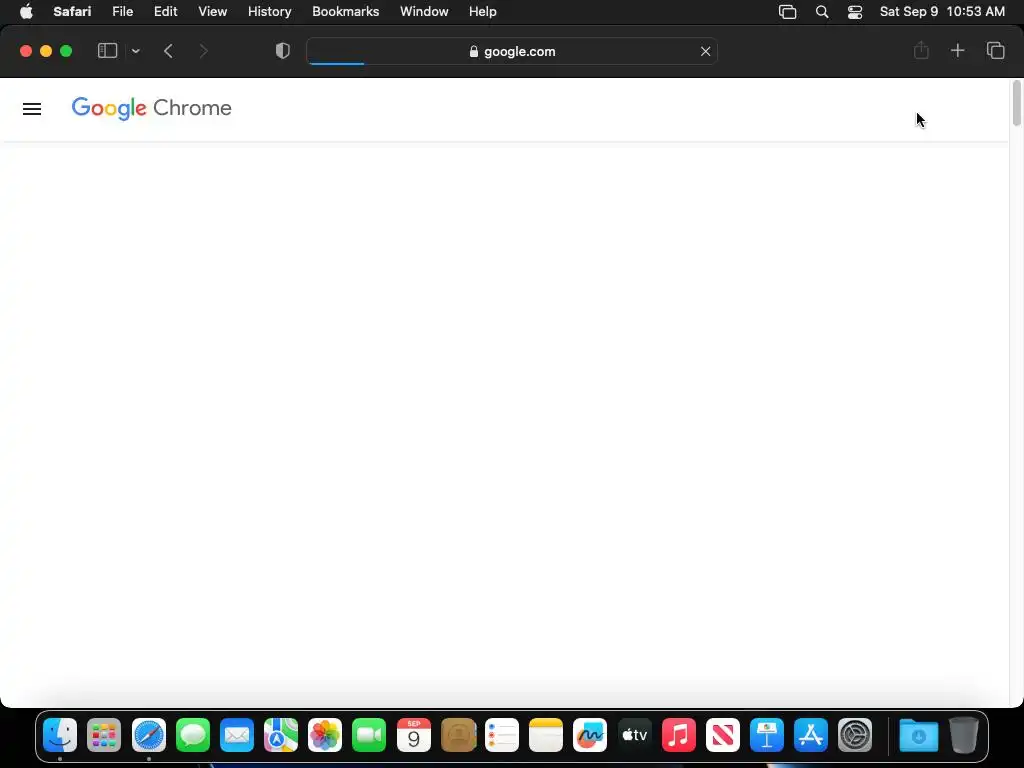Open Notes from the Dock
Screen dimensions: 1024x768
click(546, 735)
